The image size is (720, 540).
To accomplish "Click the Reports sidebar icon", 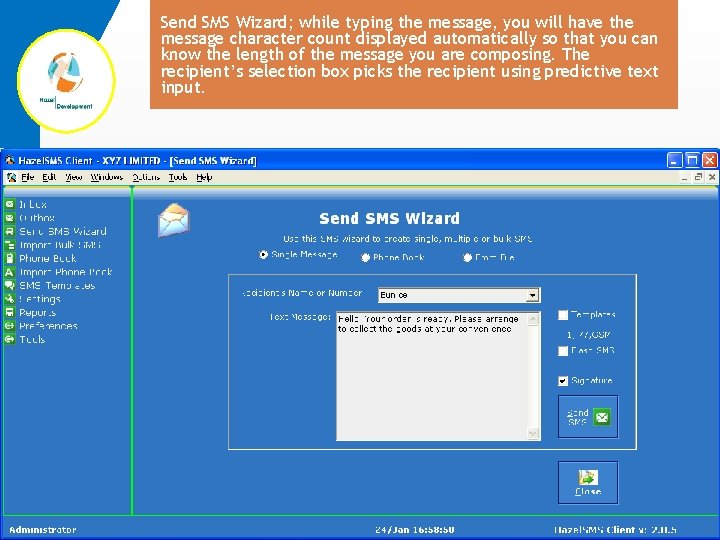I will [9, 312].
